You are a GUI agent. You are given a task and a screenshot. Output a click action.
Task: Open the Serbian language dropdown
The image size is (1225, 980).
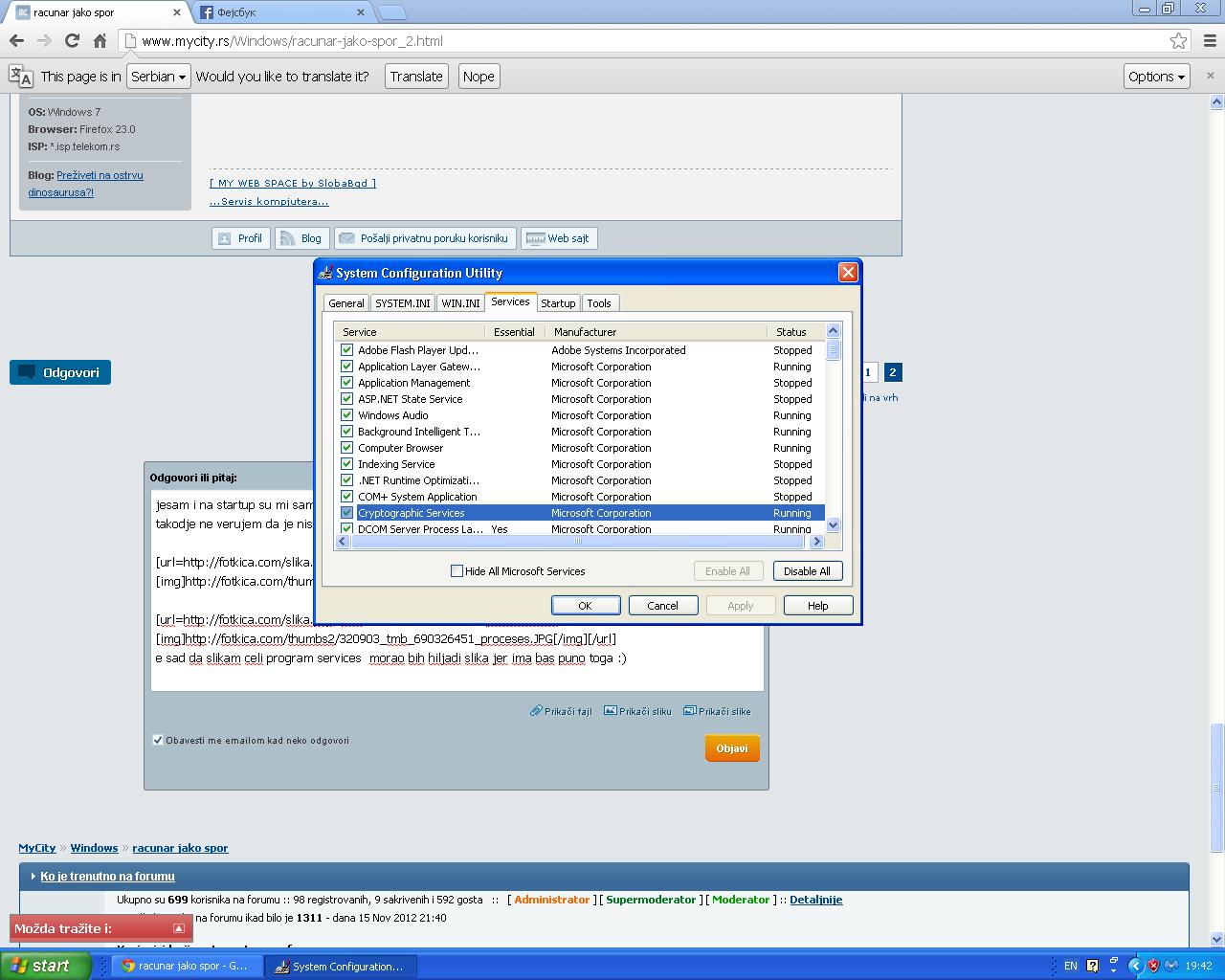pyautogui.click(x=158, y=77)
